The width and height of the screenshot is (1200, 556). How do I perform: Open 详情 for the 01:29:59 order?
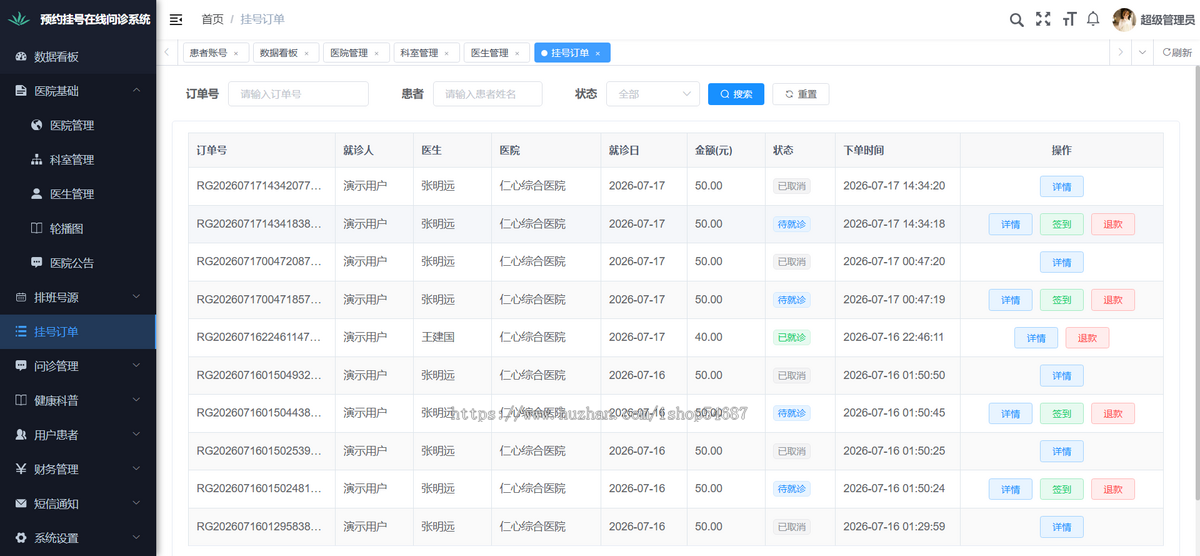[1062, 527]
